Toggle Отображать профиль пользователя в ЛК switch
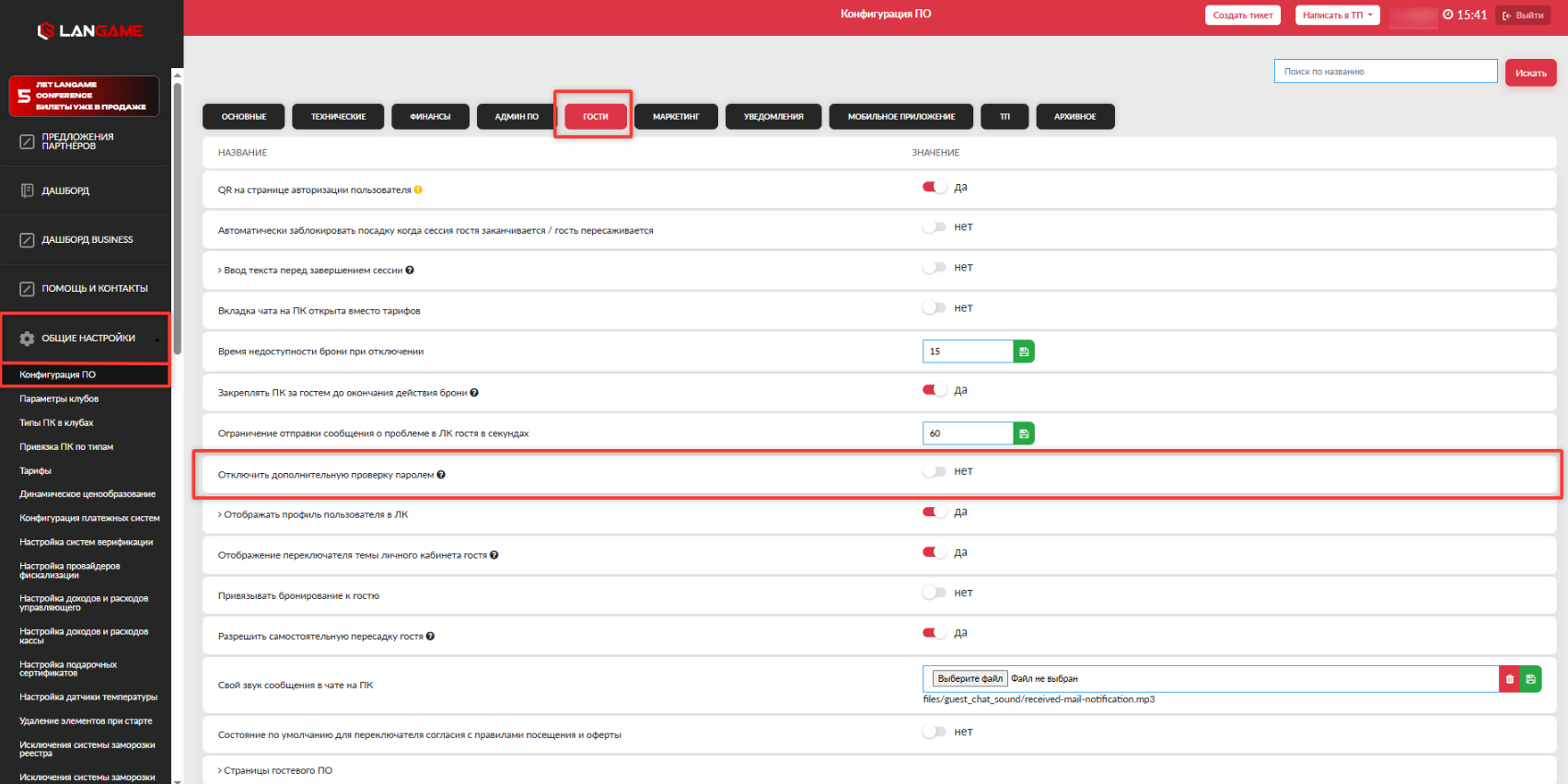1568x784 pixels. point(935,512)
